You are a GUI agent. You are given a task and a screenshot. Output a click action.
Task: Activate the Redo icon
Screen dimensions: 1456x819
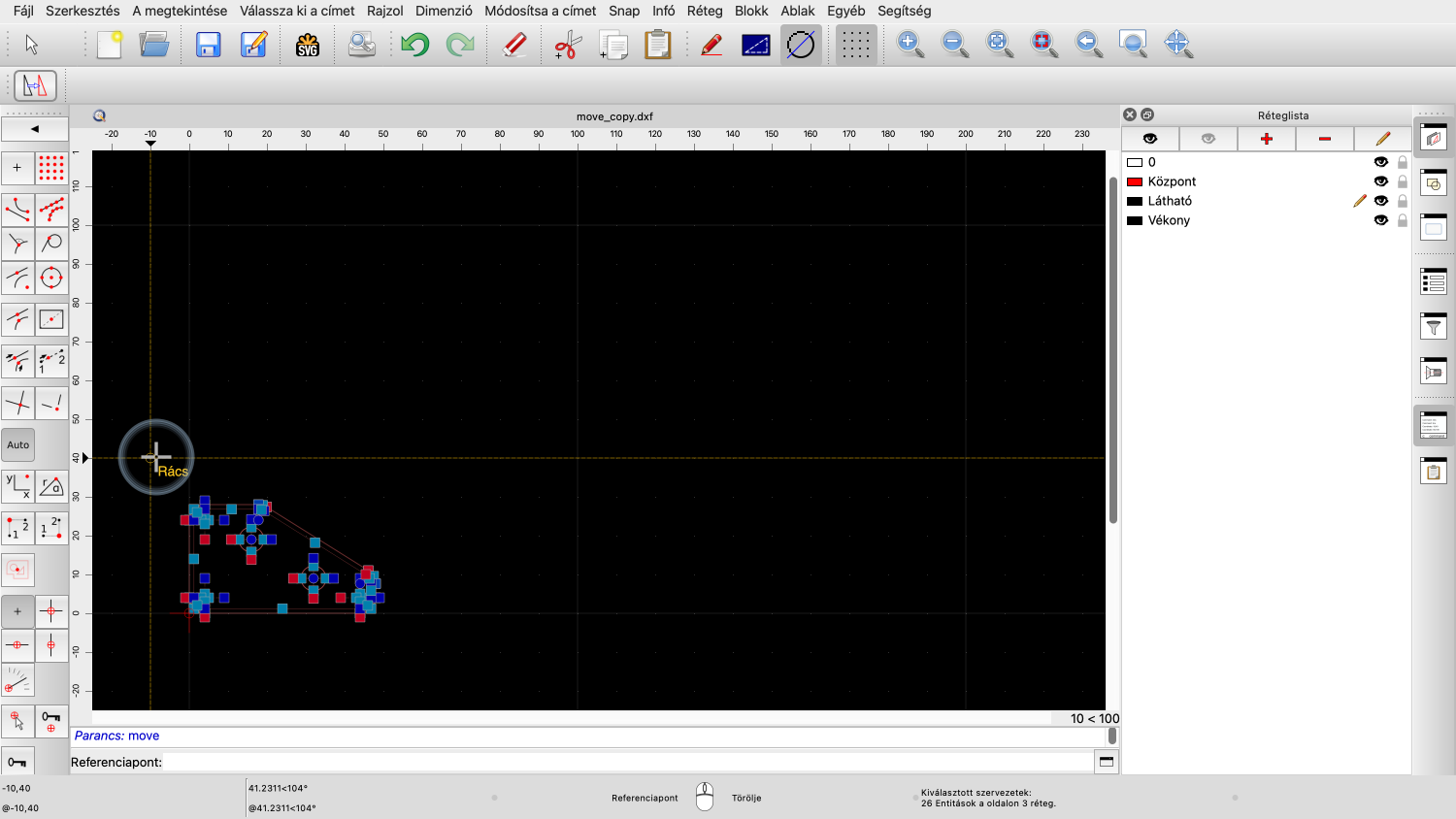[x=458, y=44]
